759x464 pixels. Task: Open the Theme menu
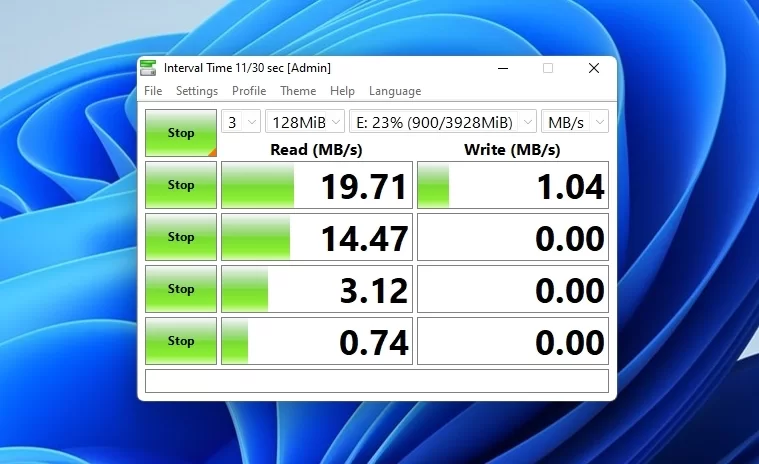pos(298,91)
